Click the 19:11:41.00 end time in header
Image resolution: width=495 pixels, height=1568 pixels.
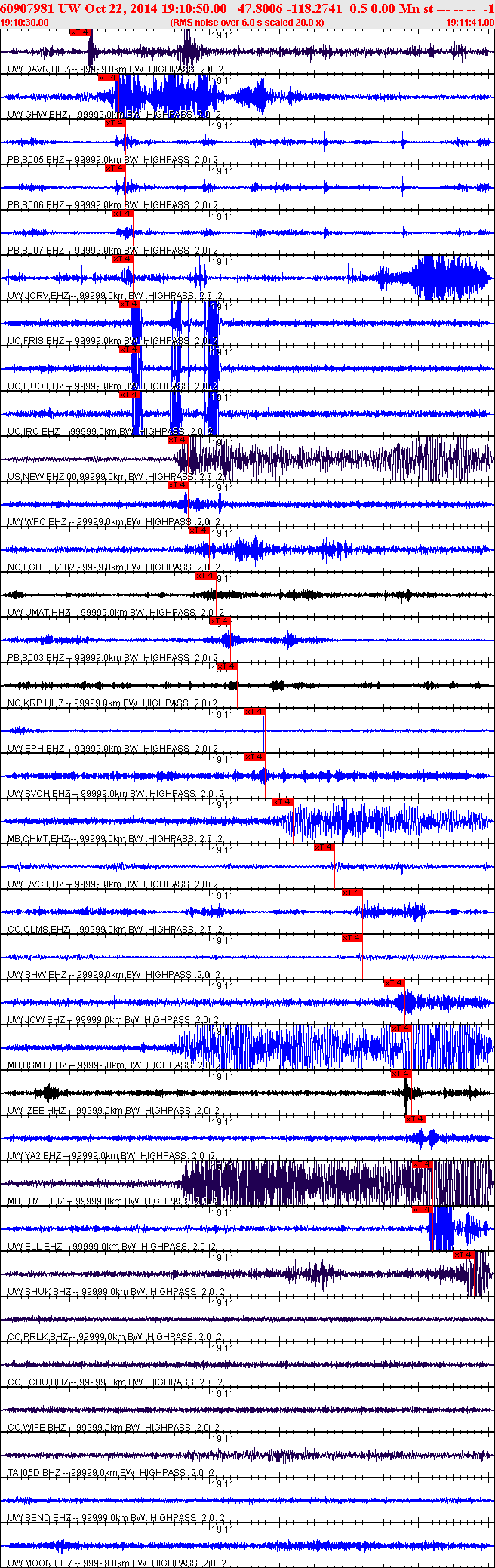470,22
